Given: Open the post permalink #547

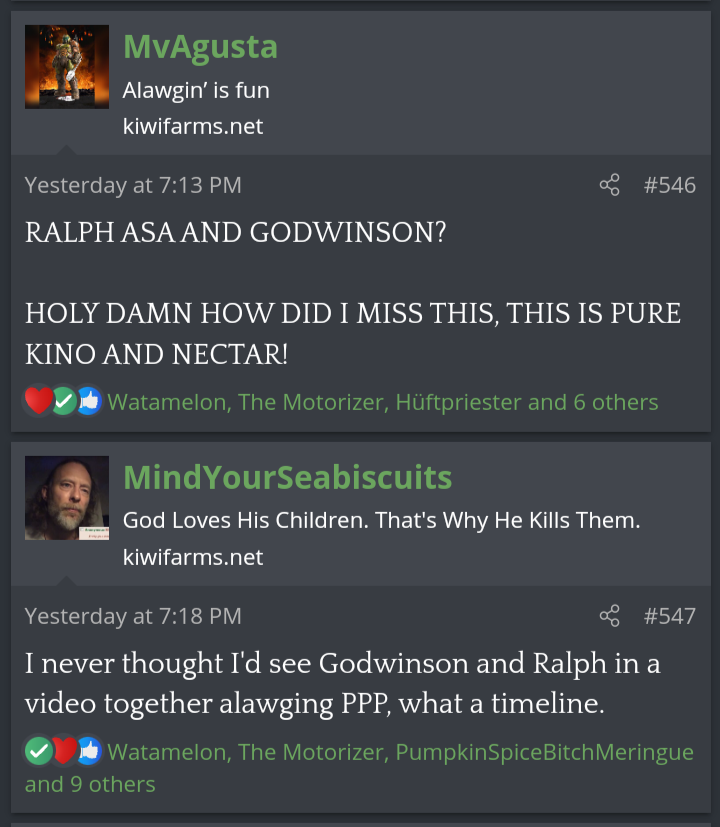Looking at the screenshot, I should click(670, 616).
